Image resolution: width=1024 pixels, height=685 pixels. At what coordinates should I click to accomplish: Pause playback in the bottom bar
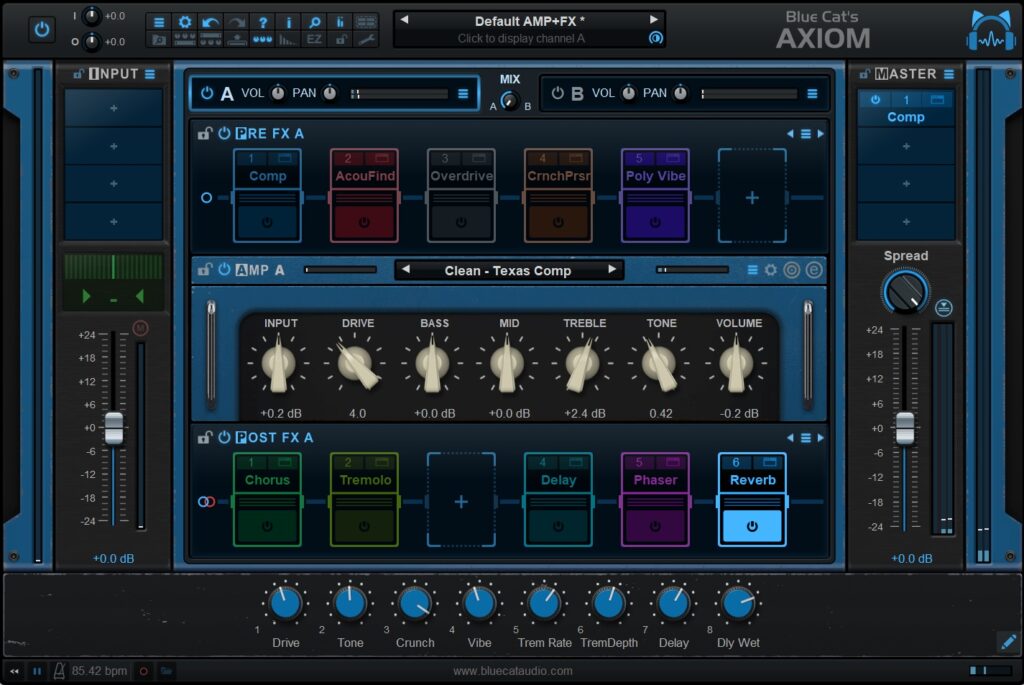(x=37, y=671)
